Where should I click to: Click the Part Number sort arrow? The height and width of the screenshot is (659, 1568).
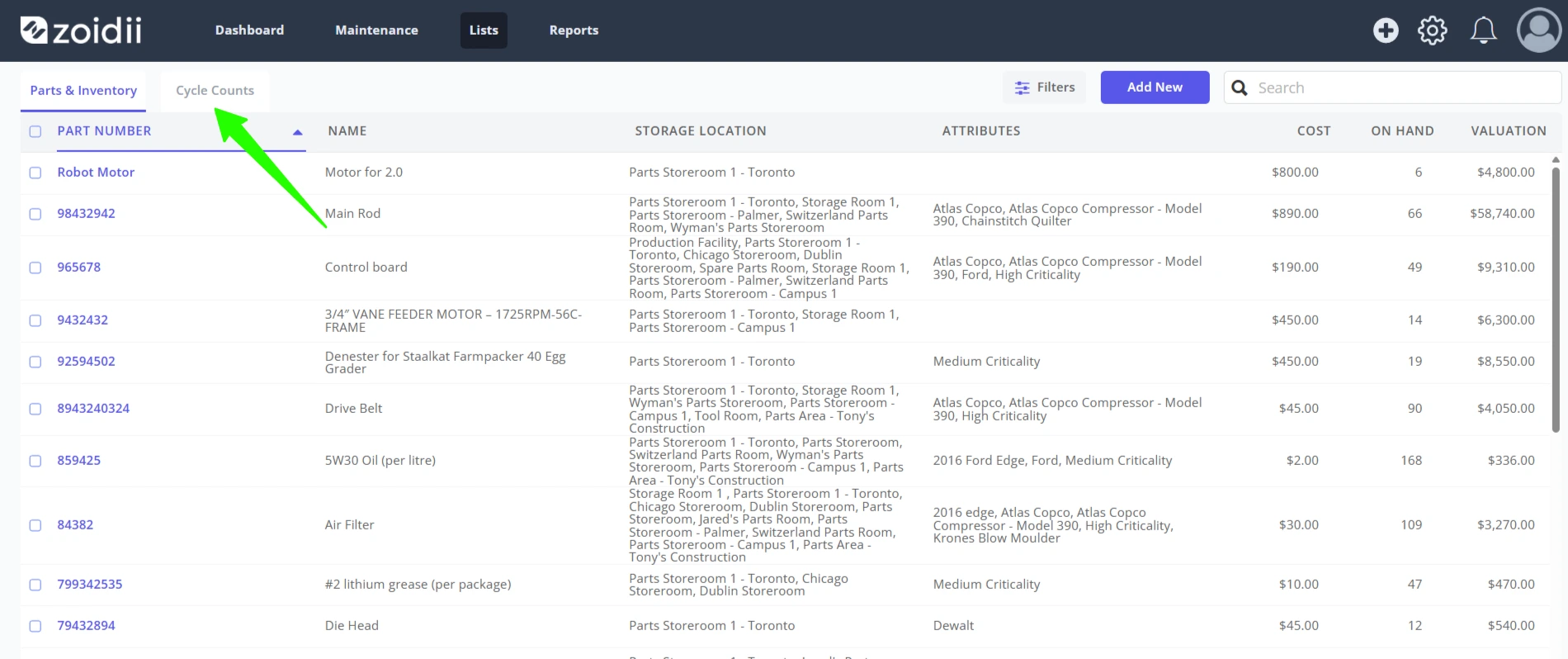tap(298, 132)
